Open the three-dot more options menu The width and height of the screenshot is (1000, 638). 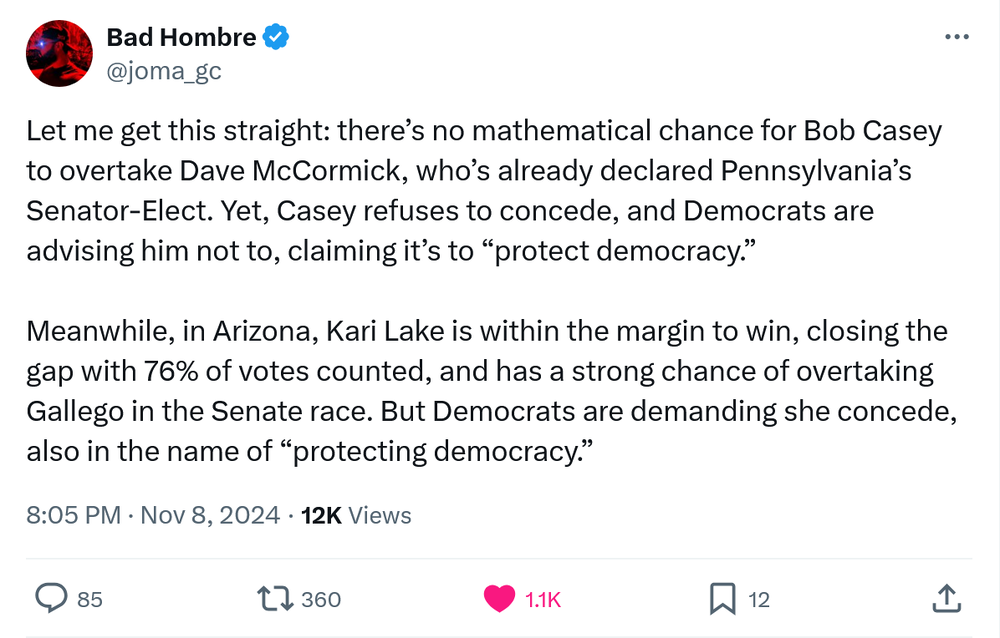(x=957, y=37)
